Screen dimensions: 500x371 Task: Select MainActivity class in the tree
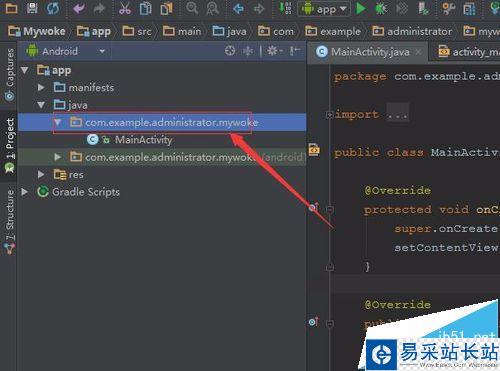click(x=130, y=139)
